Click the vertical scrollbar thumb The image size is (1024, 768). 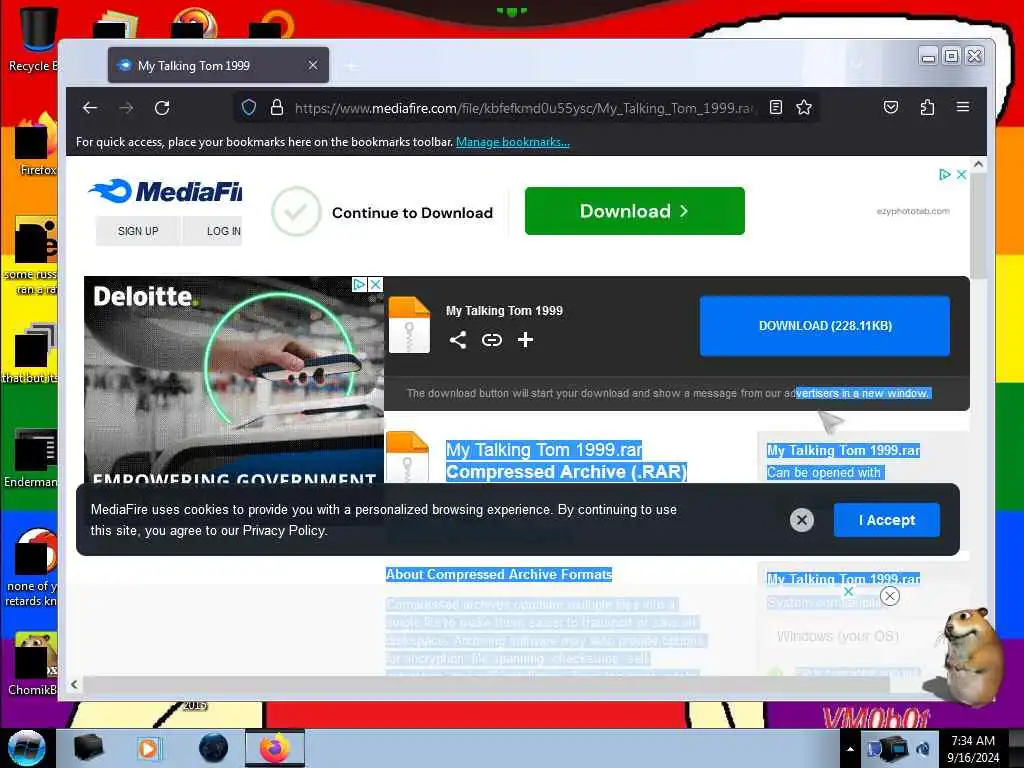[978, 227]
